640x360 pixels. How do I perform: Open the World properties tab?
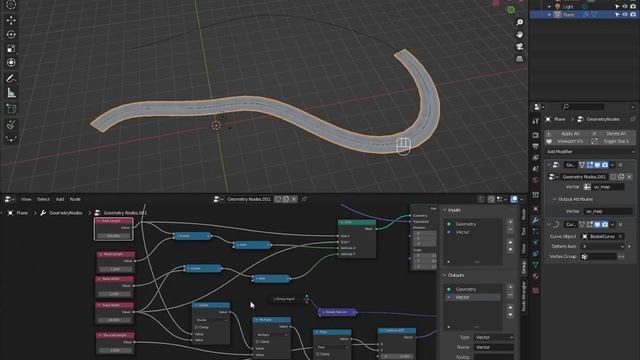(x=536, y=180)
